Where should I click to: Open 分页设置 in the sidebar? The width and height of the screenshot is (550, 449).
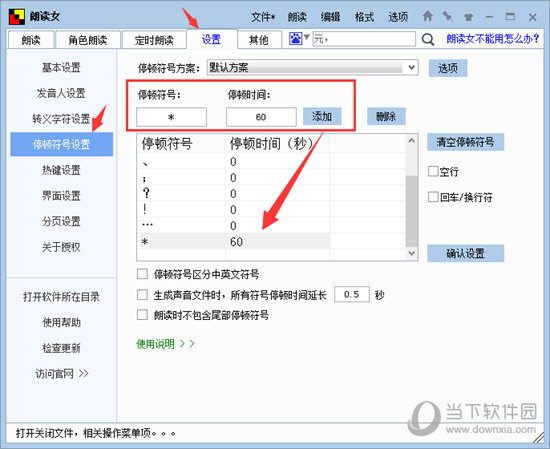pos(61,221)
